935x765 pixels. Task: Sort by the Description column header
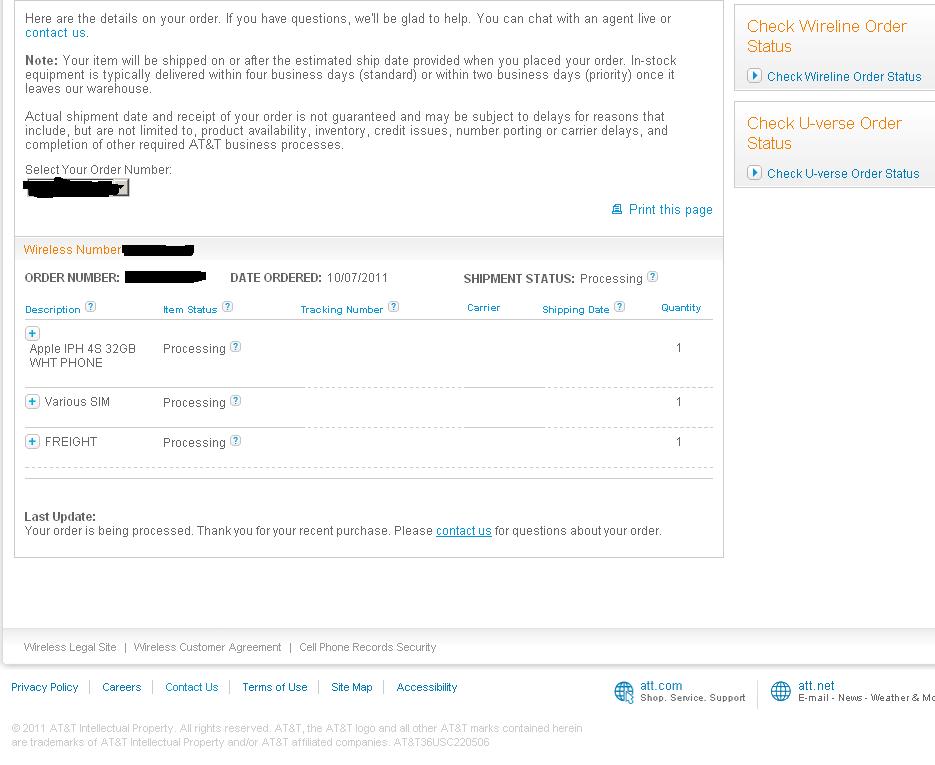[x=52, y=309]
